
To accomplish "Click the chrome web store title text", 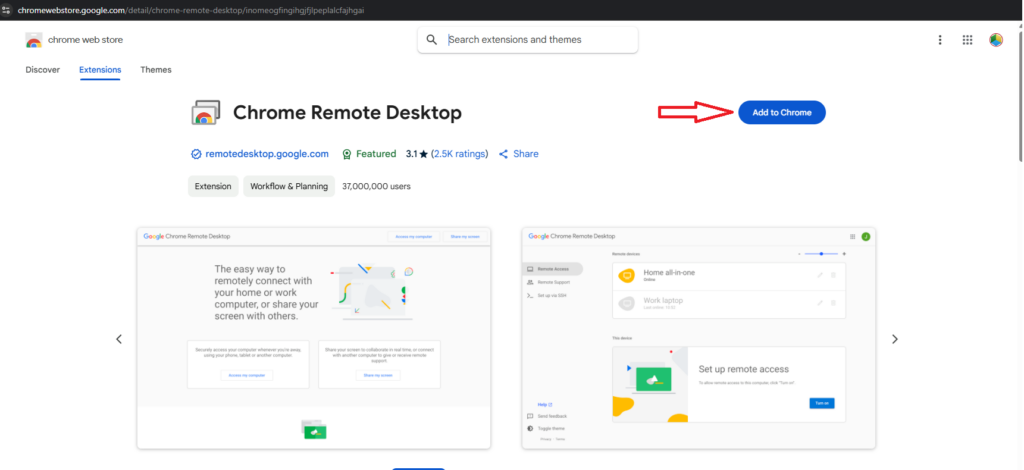I will 86,40.
